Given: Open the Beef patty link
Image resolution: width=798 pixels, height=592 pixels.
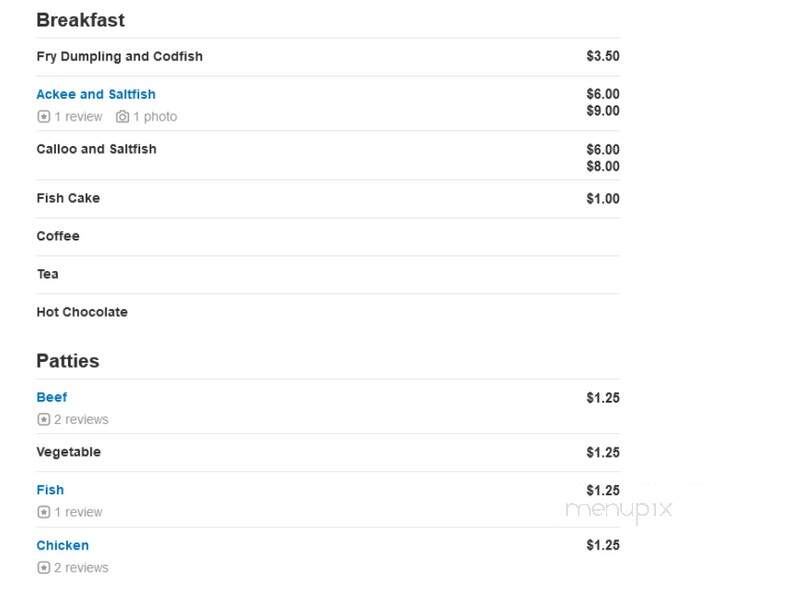Looking at the screenshot, I should (52, 397).
